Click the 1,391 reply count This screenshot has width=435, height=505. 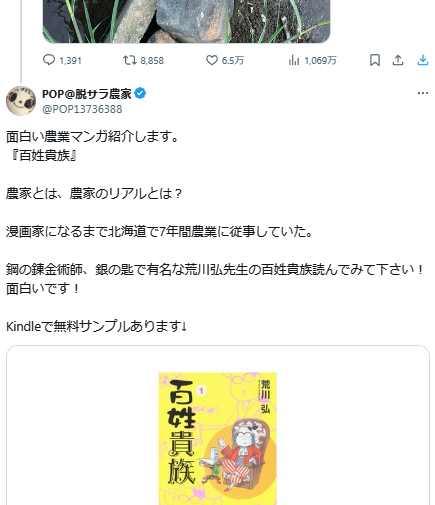point(70,61)
